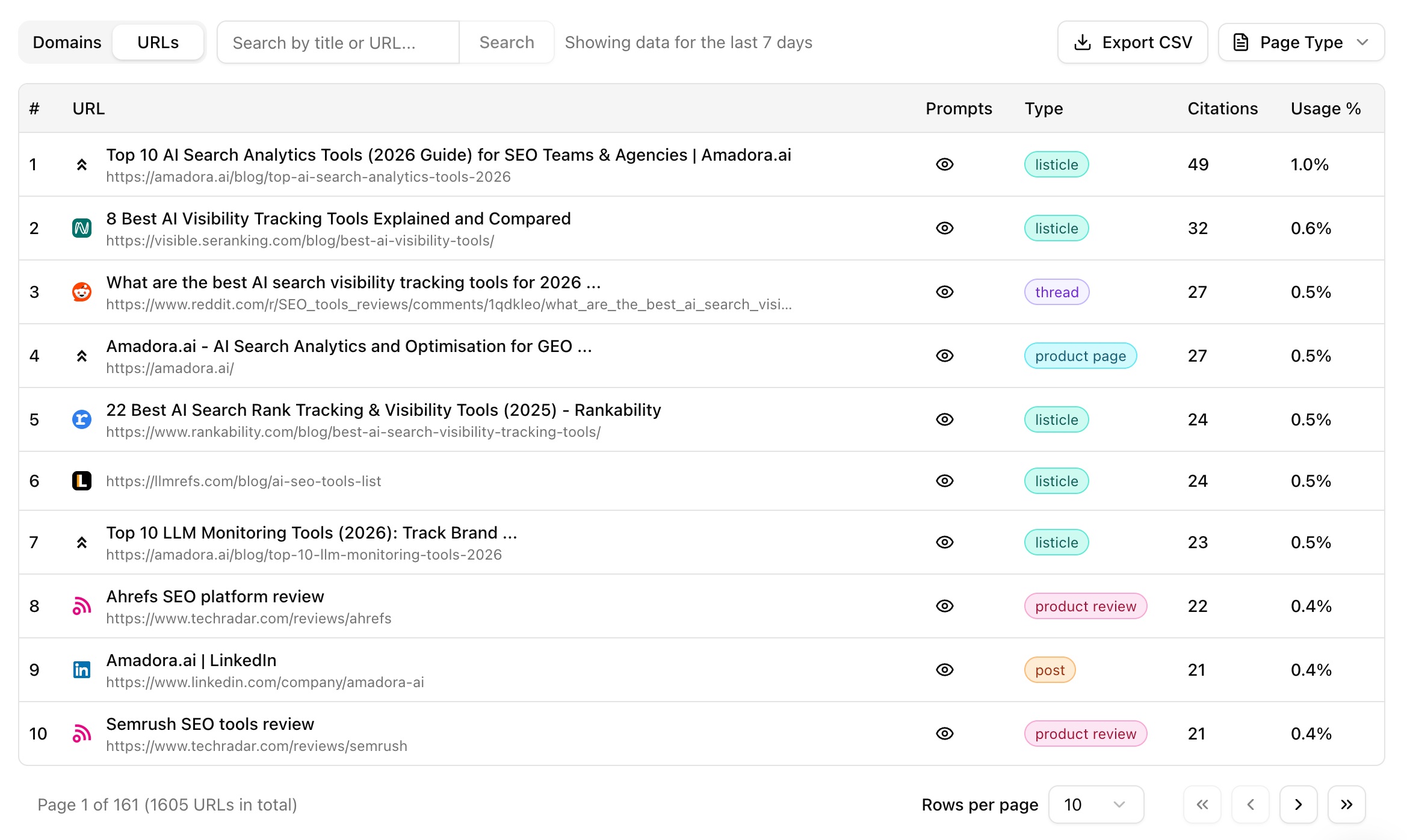This screenshot has width=1407, height=840.
Task: Click the llmrefs favicon in row 6
Action: click(x=82, y=481)
